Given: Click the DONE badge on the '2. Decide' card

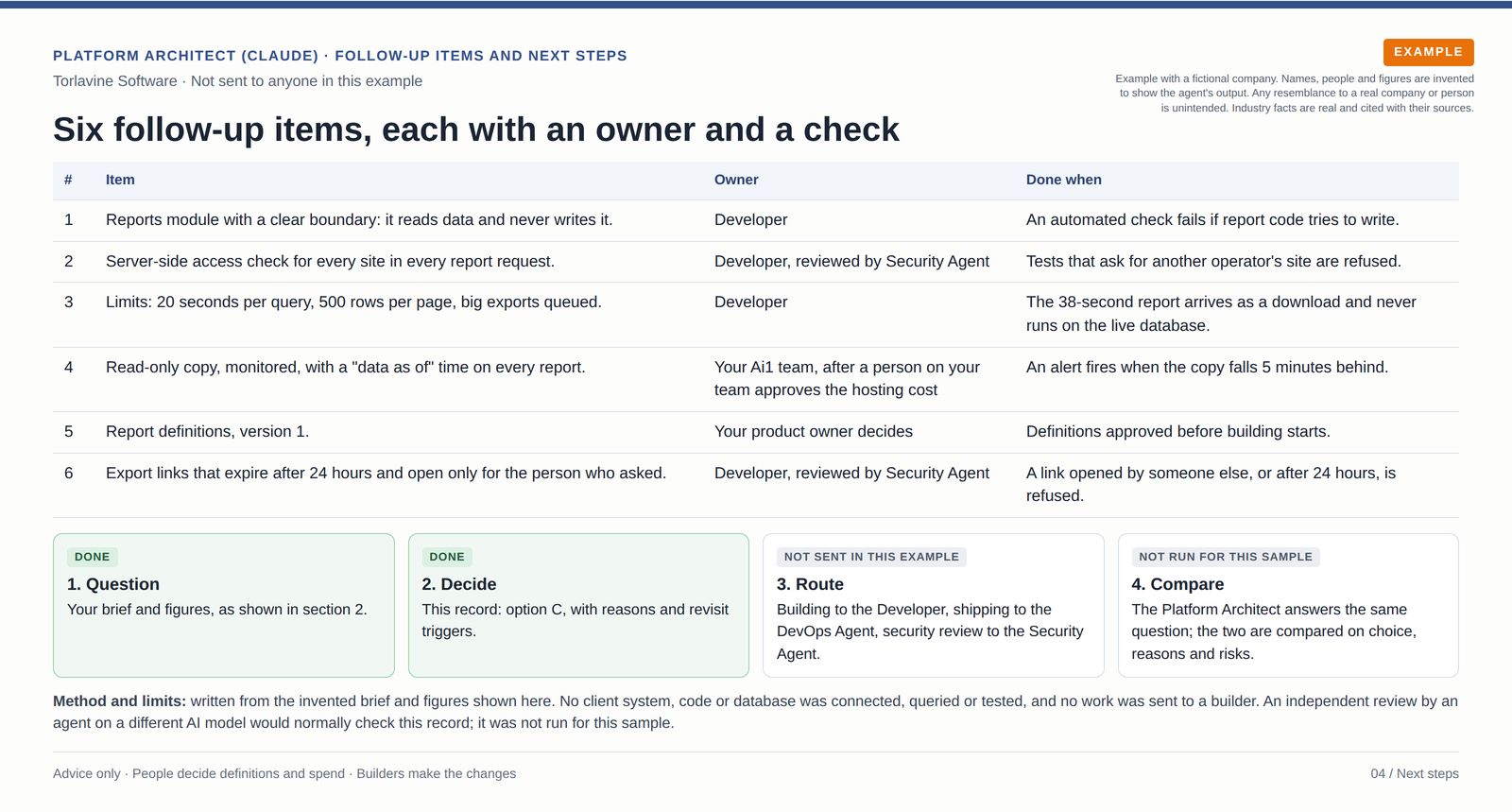Looking at the screenshot, I should 447,557.
